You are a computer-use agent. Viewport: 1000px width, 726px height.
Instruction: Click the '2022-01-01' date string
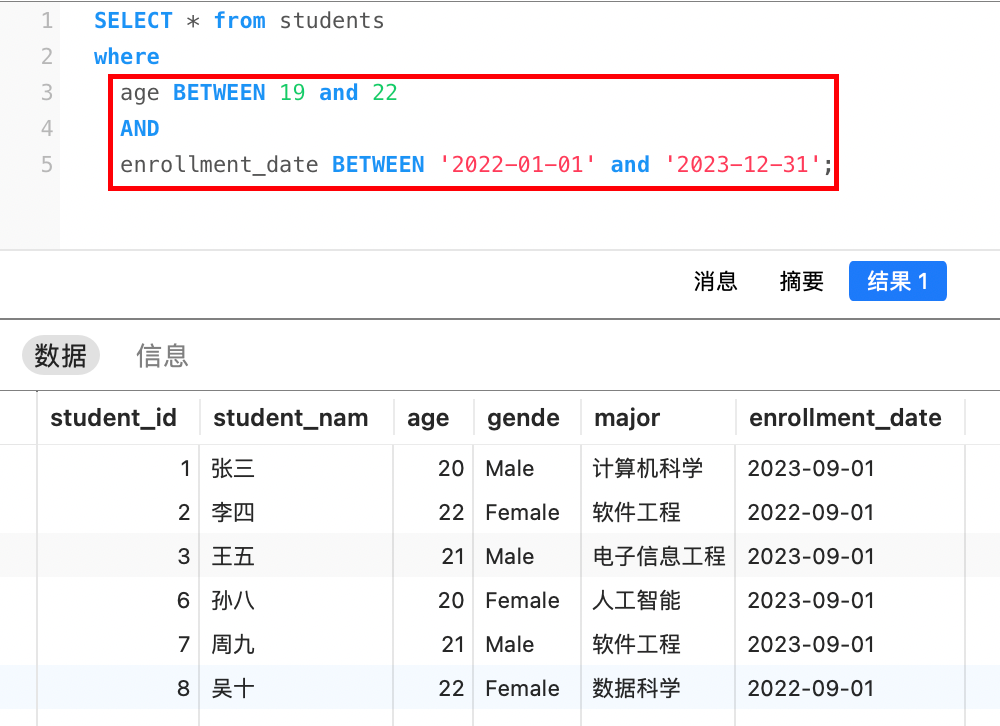click(517, 165)
